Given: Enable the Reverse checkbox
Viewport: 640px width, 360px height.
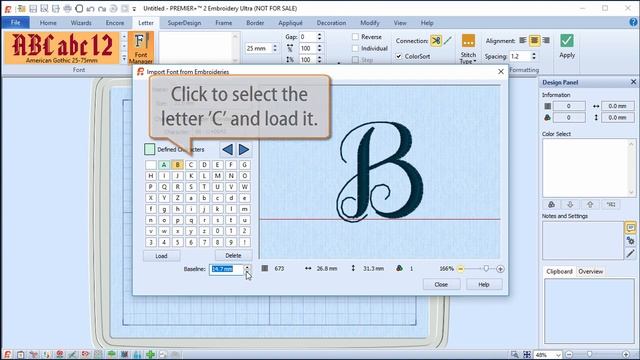Looking at the screenshot, I should coord(356,37).
